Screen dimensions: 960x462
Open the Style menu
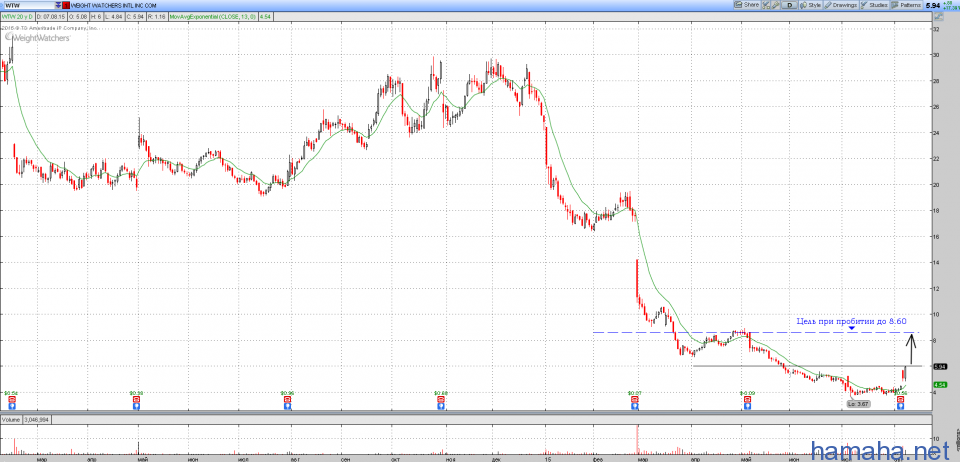(811, 5)
